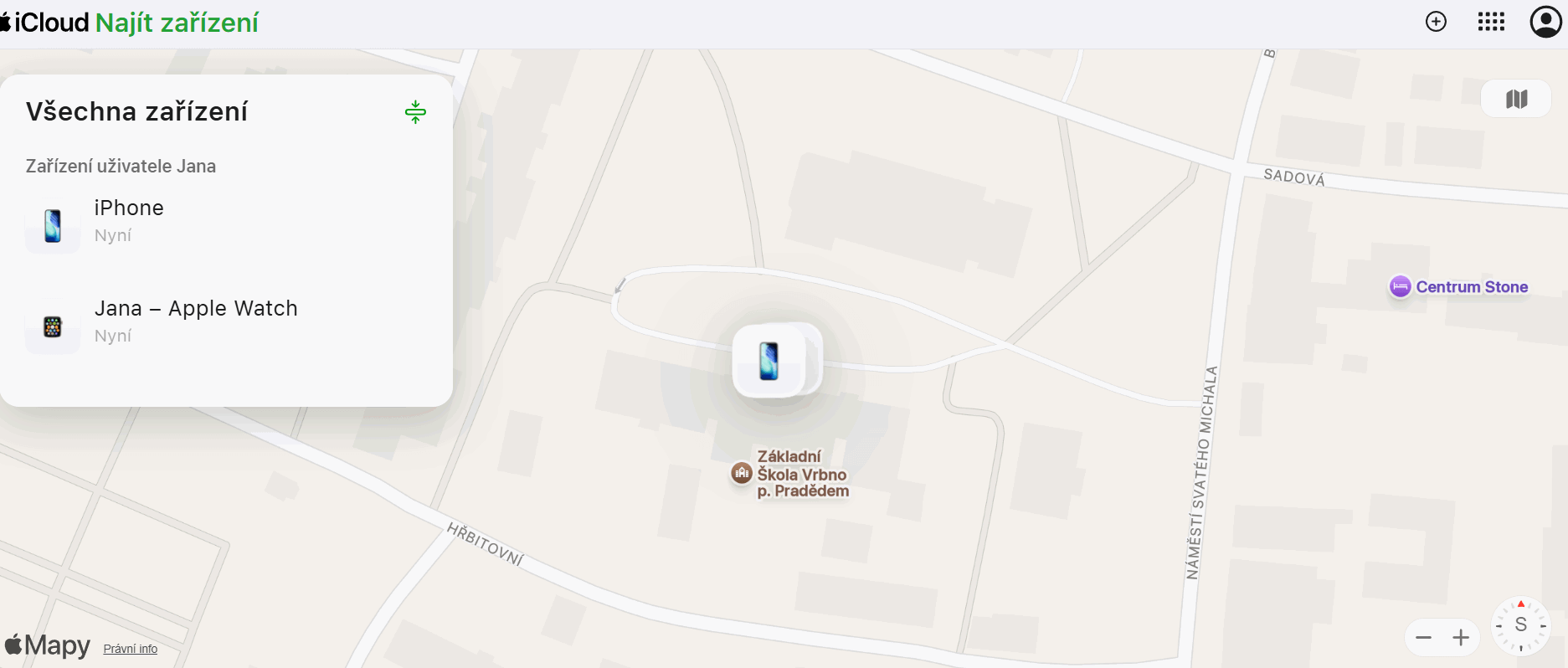The width and height of the screenshot is (1568, 668).
Task: Click the Apple Watch list icon
Action: click(53, 326)
